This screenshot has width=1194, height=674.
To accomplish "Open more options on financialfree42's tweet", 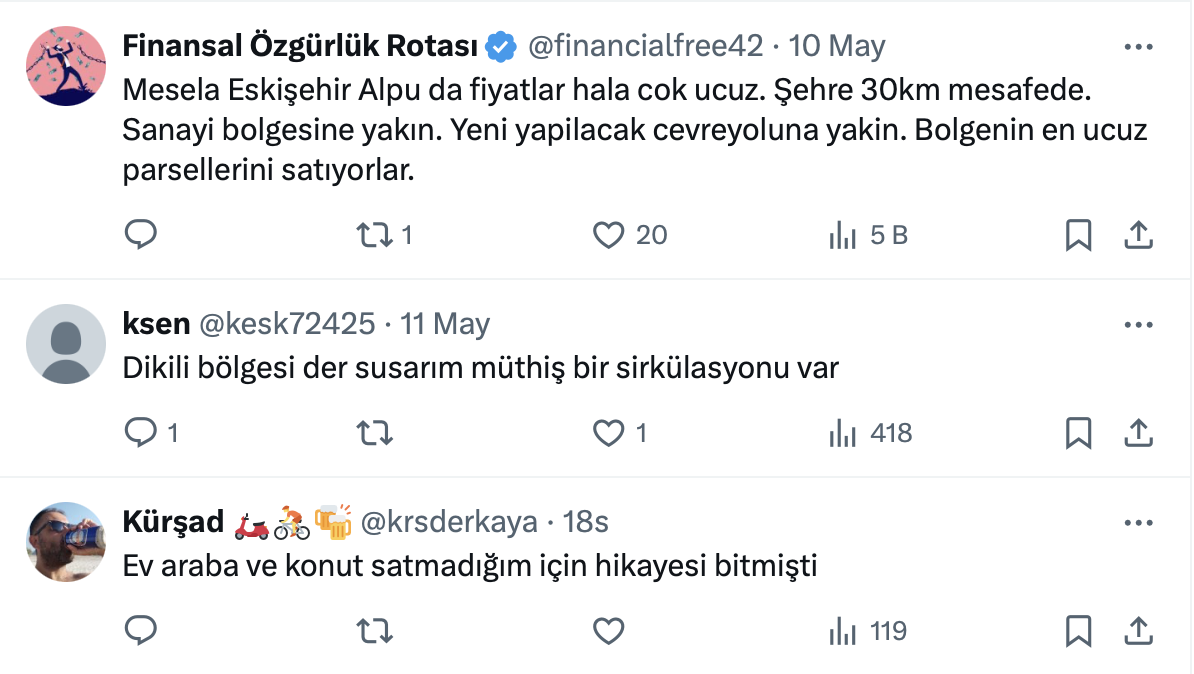I will (1138, 47).
